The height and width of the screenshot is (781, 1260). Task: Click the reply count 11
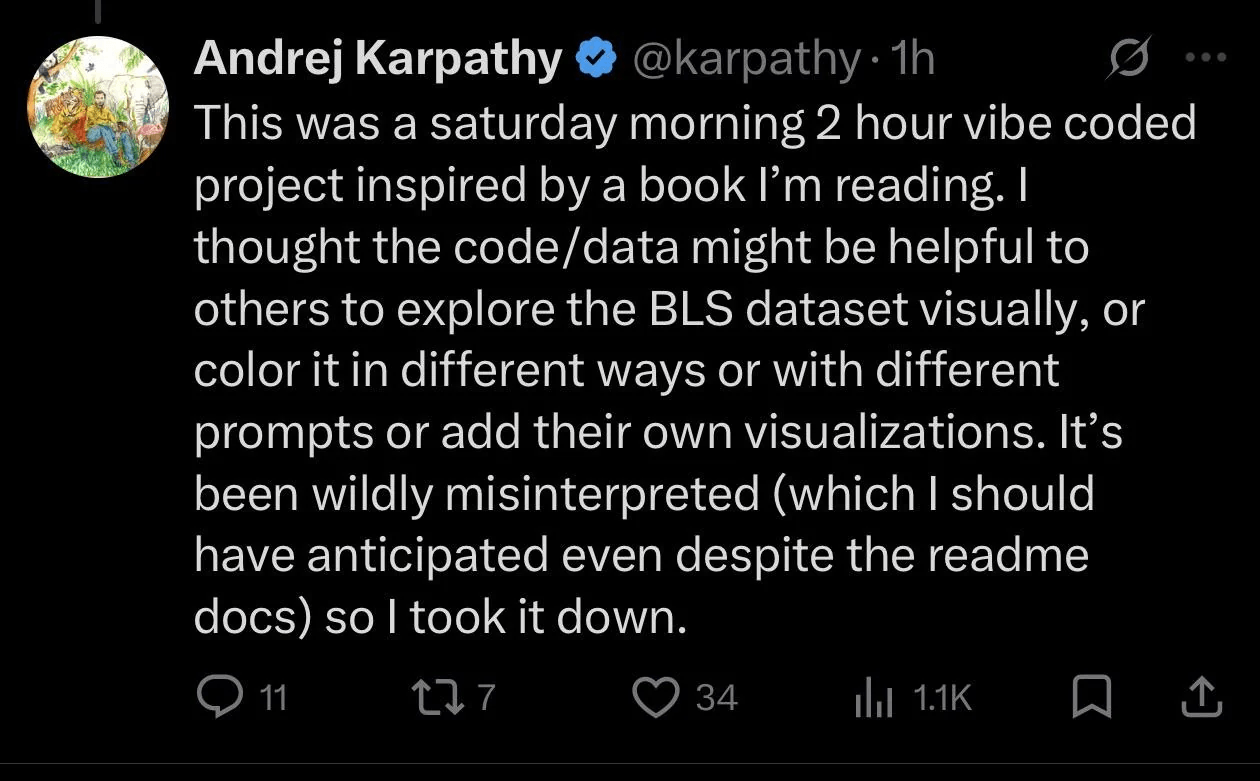pos(273,697)
